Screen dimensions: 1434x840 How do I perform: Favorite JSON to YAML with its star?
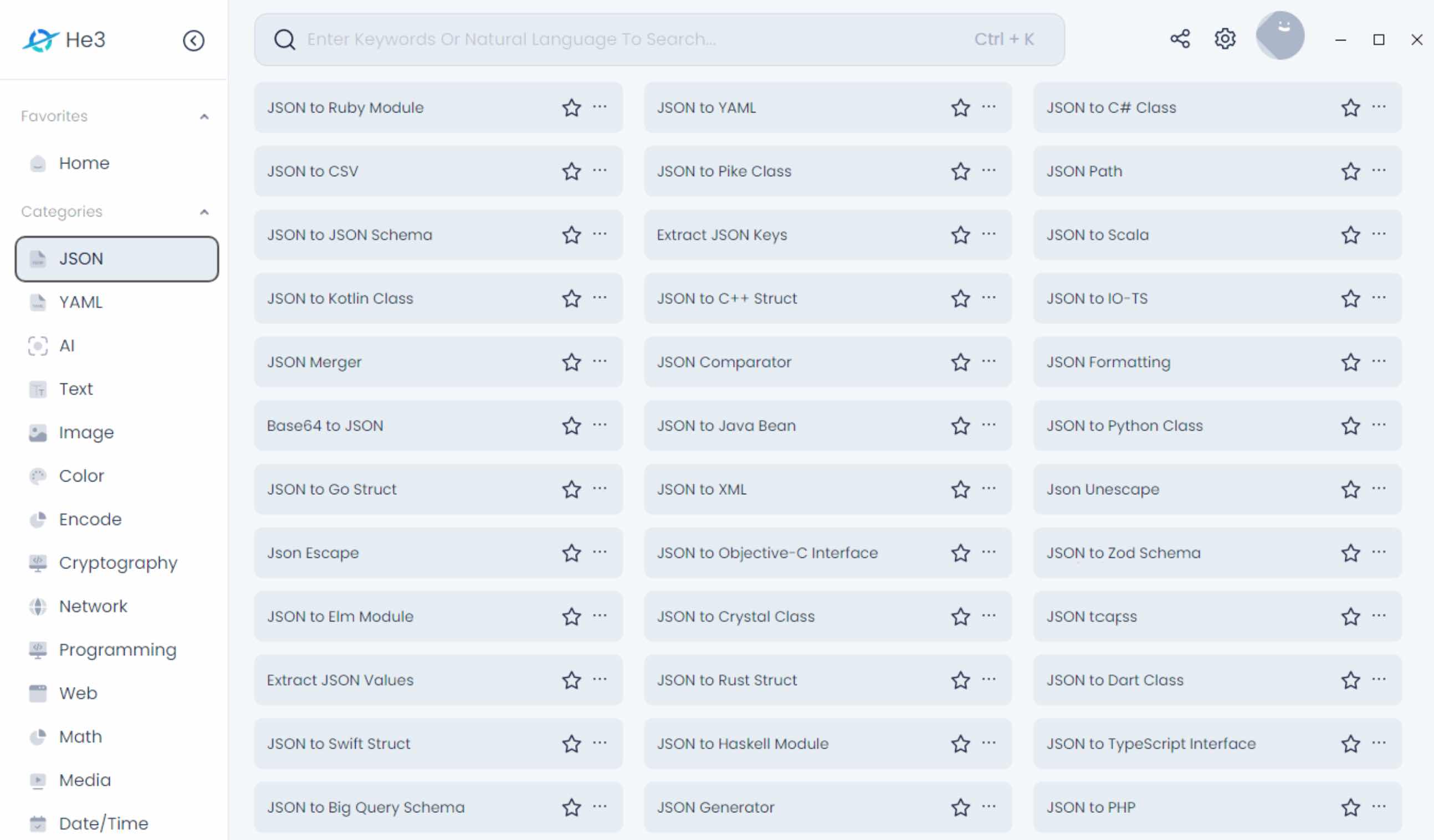click(x=961, y=107)
